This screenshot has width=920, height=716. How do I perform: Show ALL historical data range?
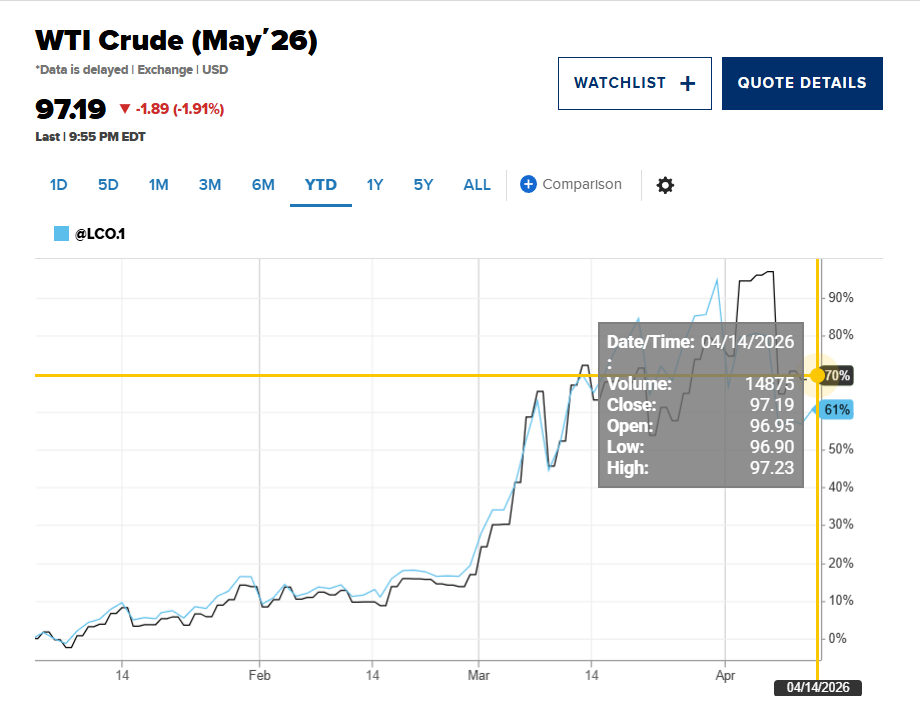[x=477, y=185]
